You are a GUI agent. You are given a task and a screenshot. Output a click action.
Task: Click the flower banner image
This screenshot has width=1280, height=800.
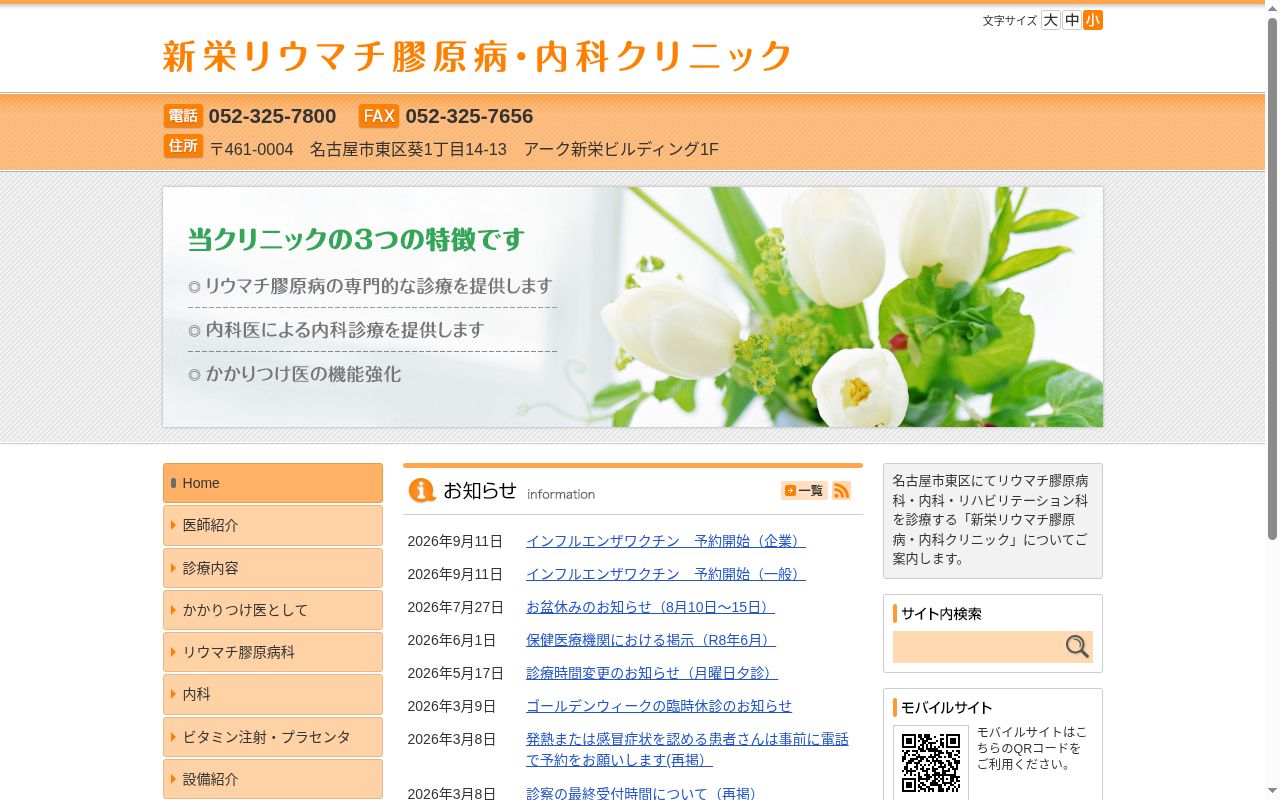(x=633, y=307)
